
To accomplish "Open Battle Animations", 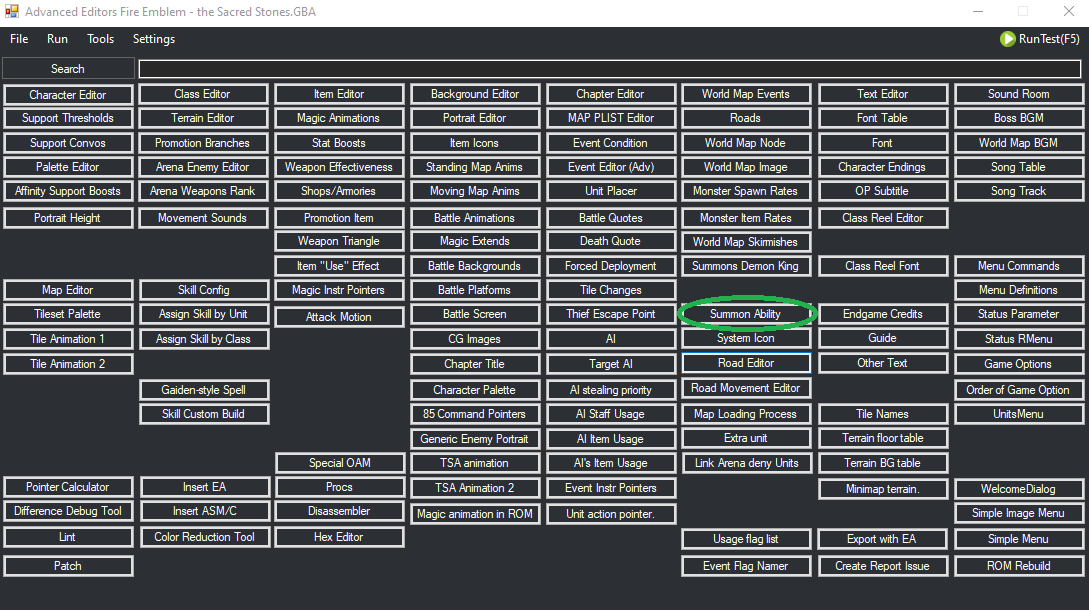I will pyautogui.click(x=474, y=218).
